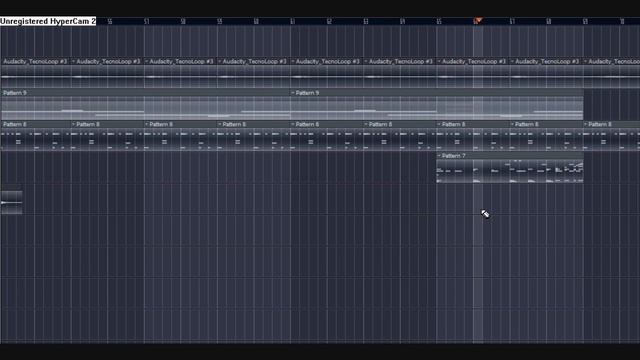This screenshot has width=640, height=360.
Task: Open the menu arrow of the later Pattern 9 clip
Action: pyautogui.click(x=293, y=93)
